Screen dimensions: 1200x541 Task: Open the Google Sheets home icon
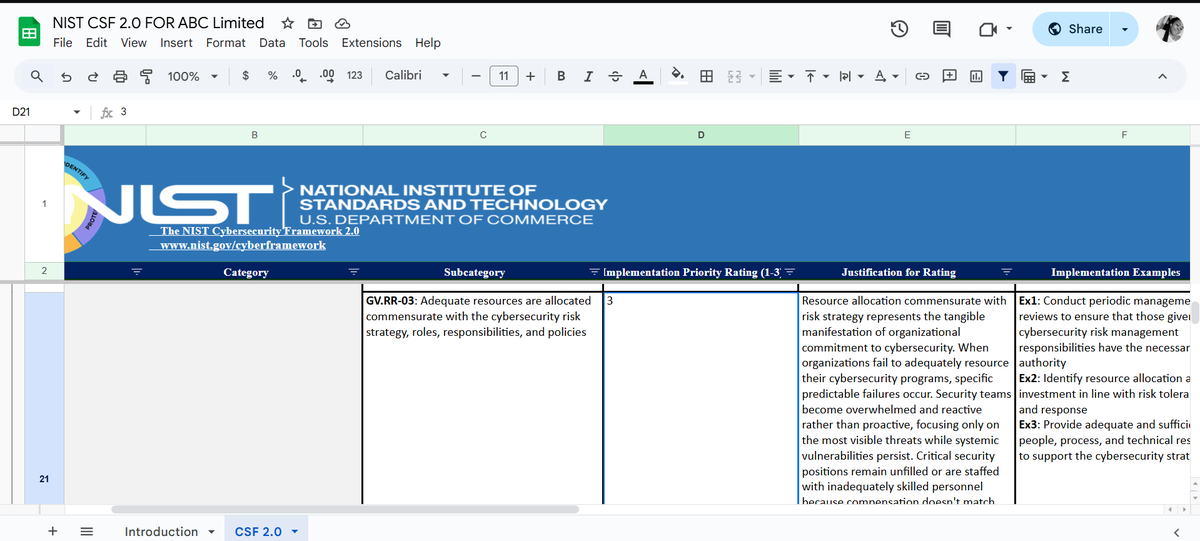(30, 33)
